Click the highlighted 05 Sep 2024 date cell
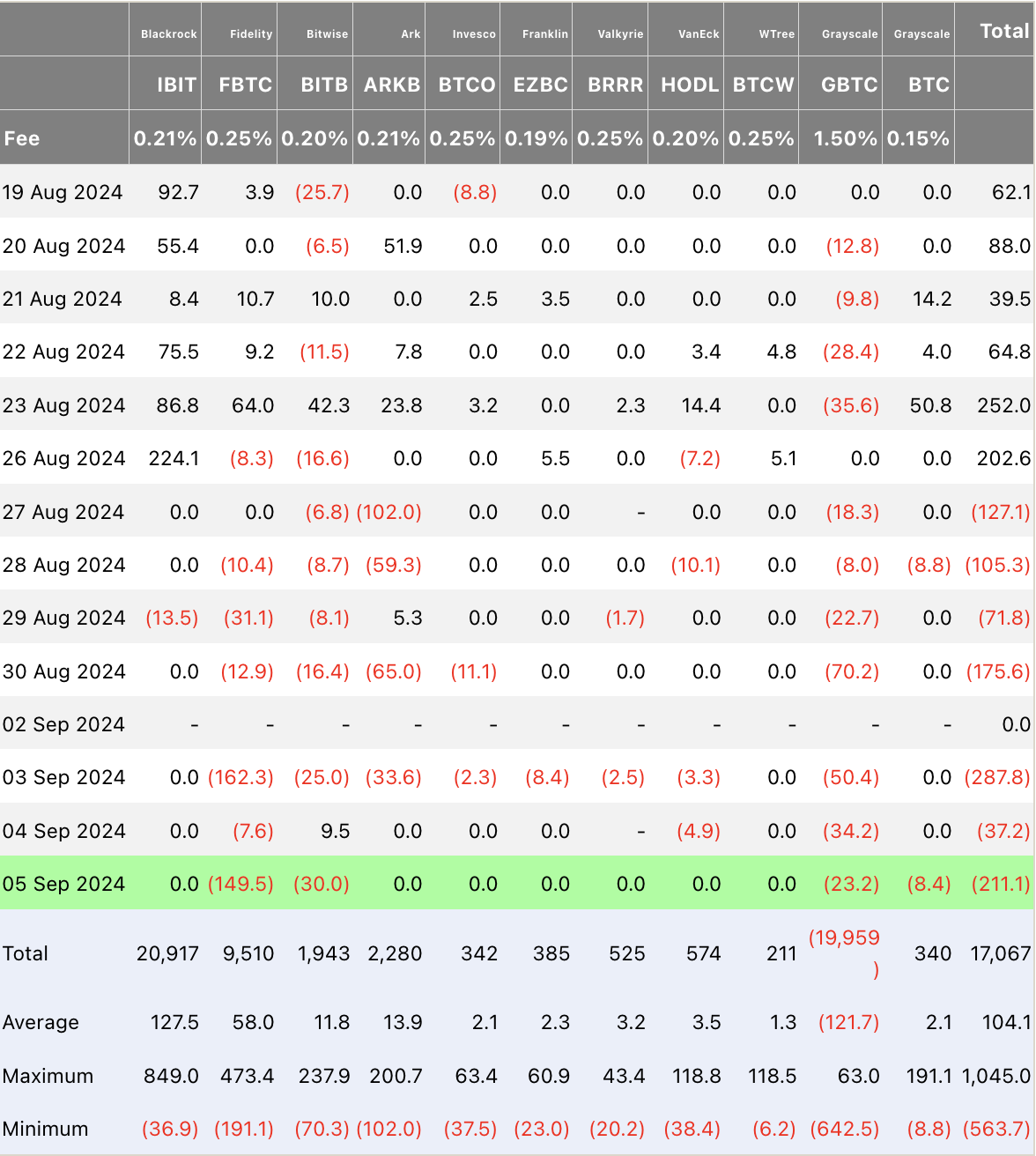The image size is (1036, 1156). (x=63, y=884)
